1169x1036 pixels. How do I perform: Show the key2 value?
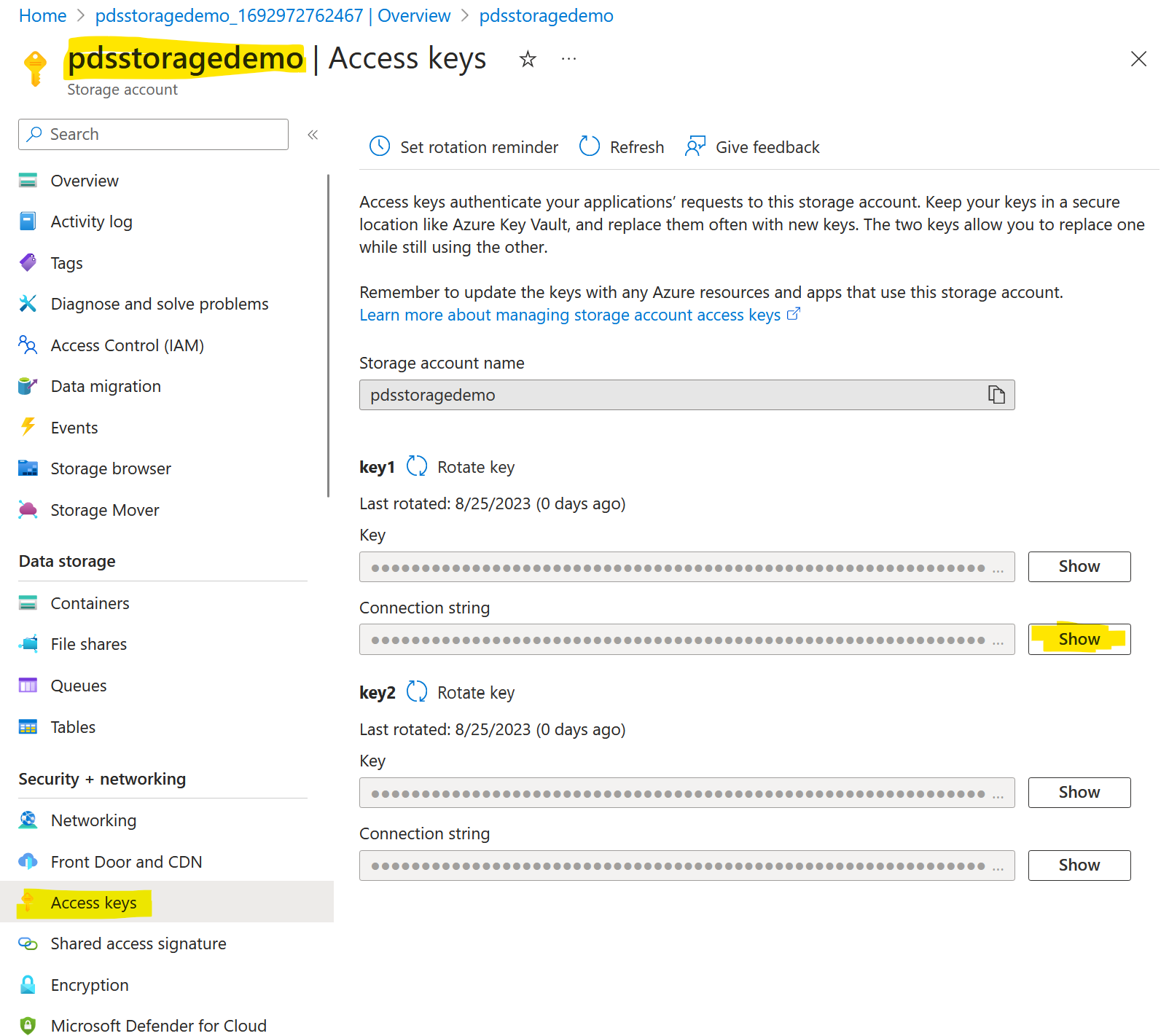pyautogui.click(x=1079, y=792)
